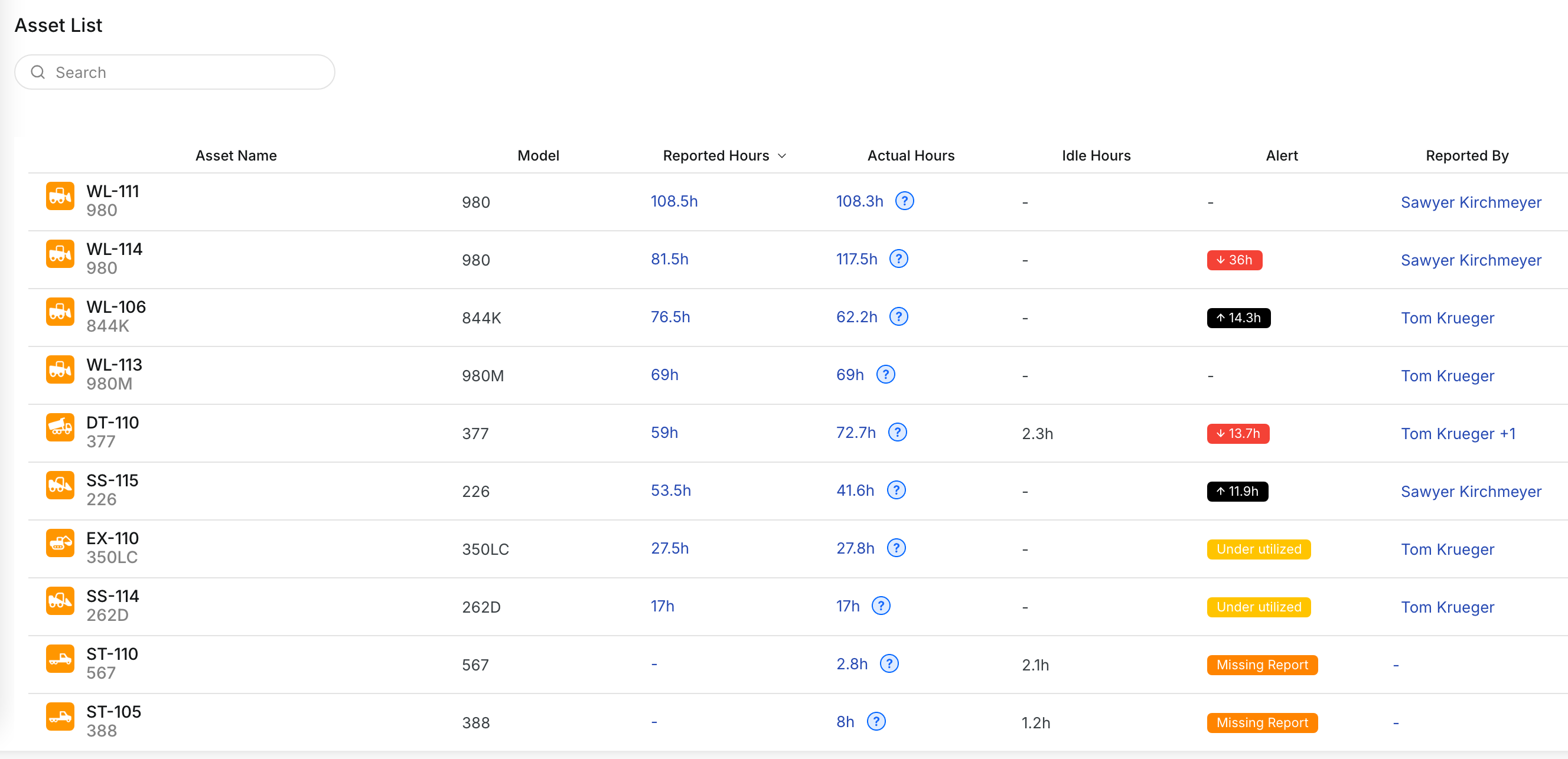The width and height of the screenshot is (1568, 759).
Task: Click the Under utilized badge for EX-110
Action: [x=1258, y=549]
